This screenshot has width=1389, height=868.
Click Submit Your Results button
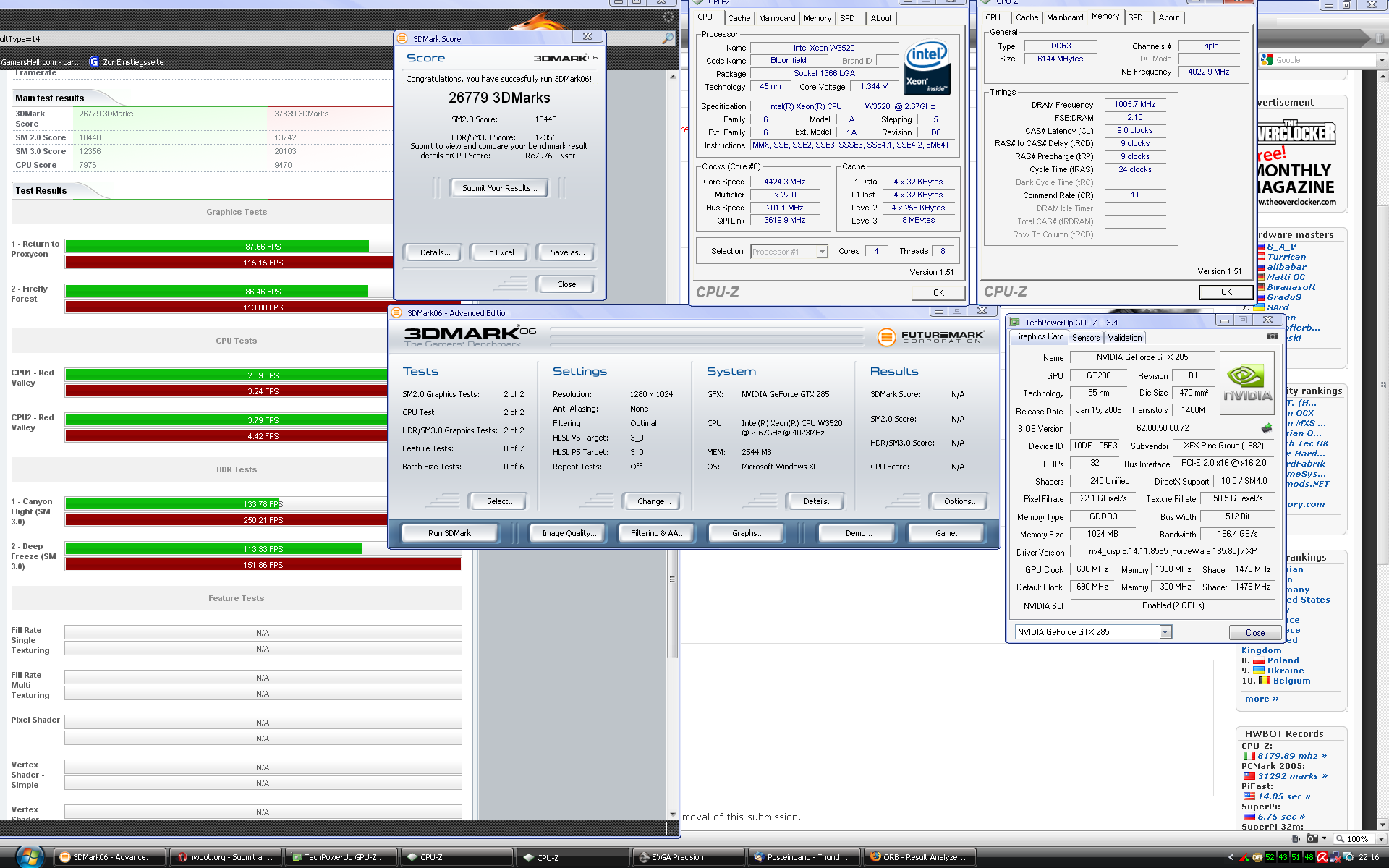click(500, 188)
